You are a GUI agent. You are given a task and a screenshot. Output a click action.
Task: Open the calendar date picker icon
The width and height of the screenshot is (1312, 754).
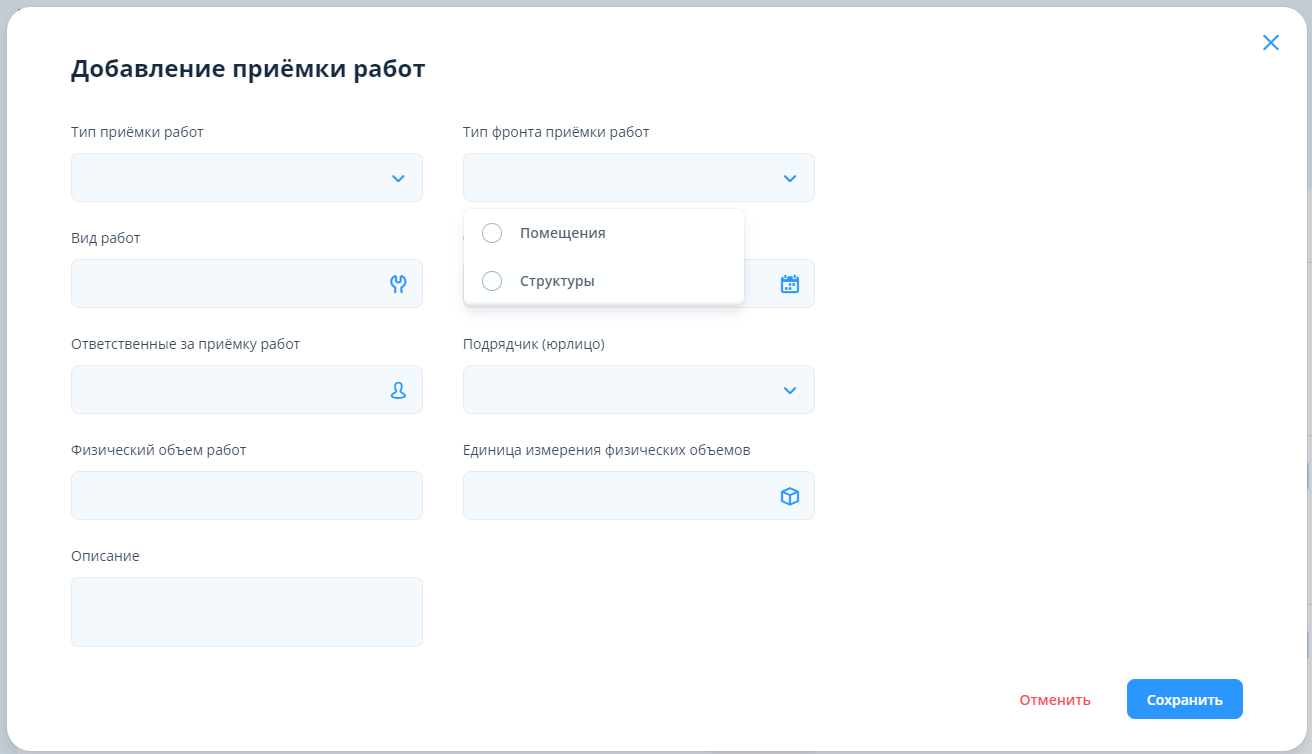pos(789,284)
